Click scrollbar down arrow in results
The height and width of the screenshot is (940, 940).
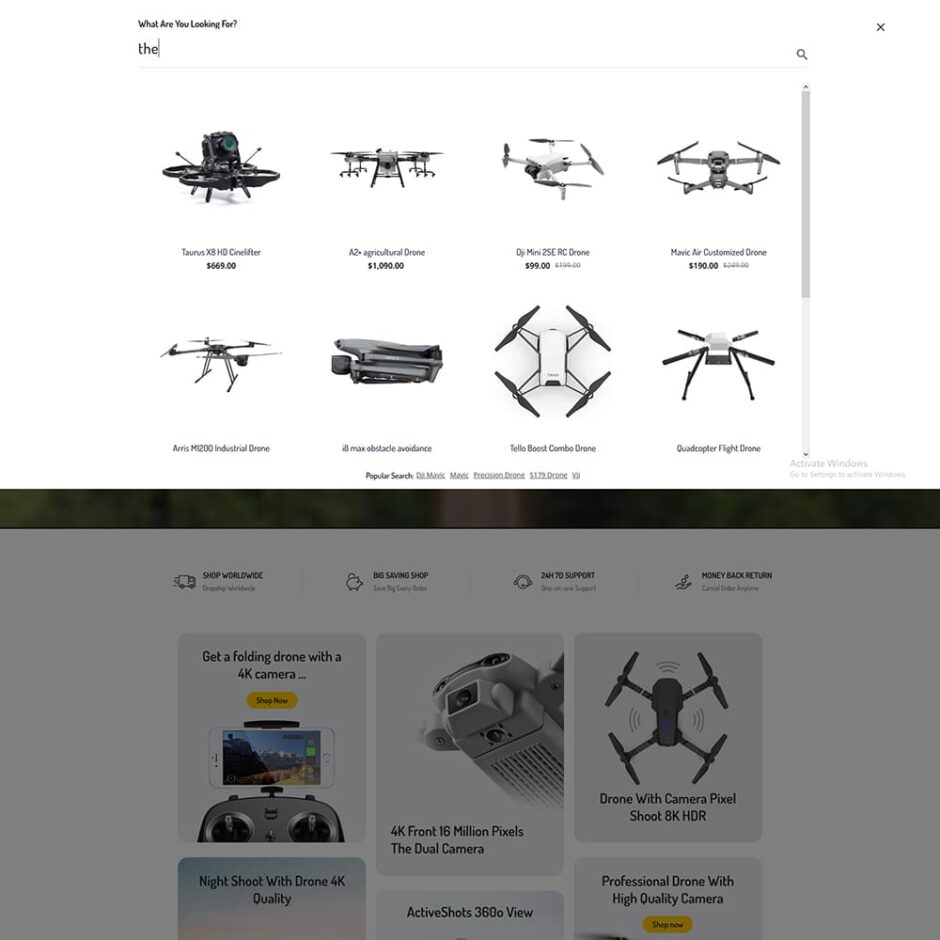tap(806, 454)
